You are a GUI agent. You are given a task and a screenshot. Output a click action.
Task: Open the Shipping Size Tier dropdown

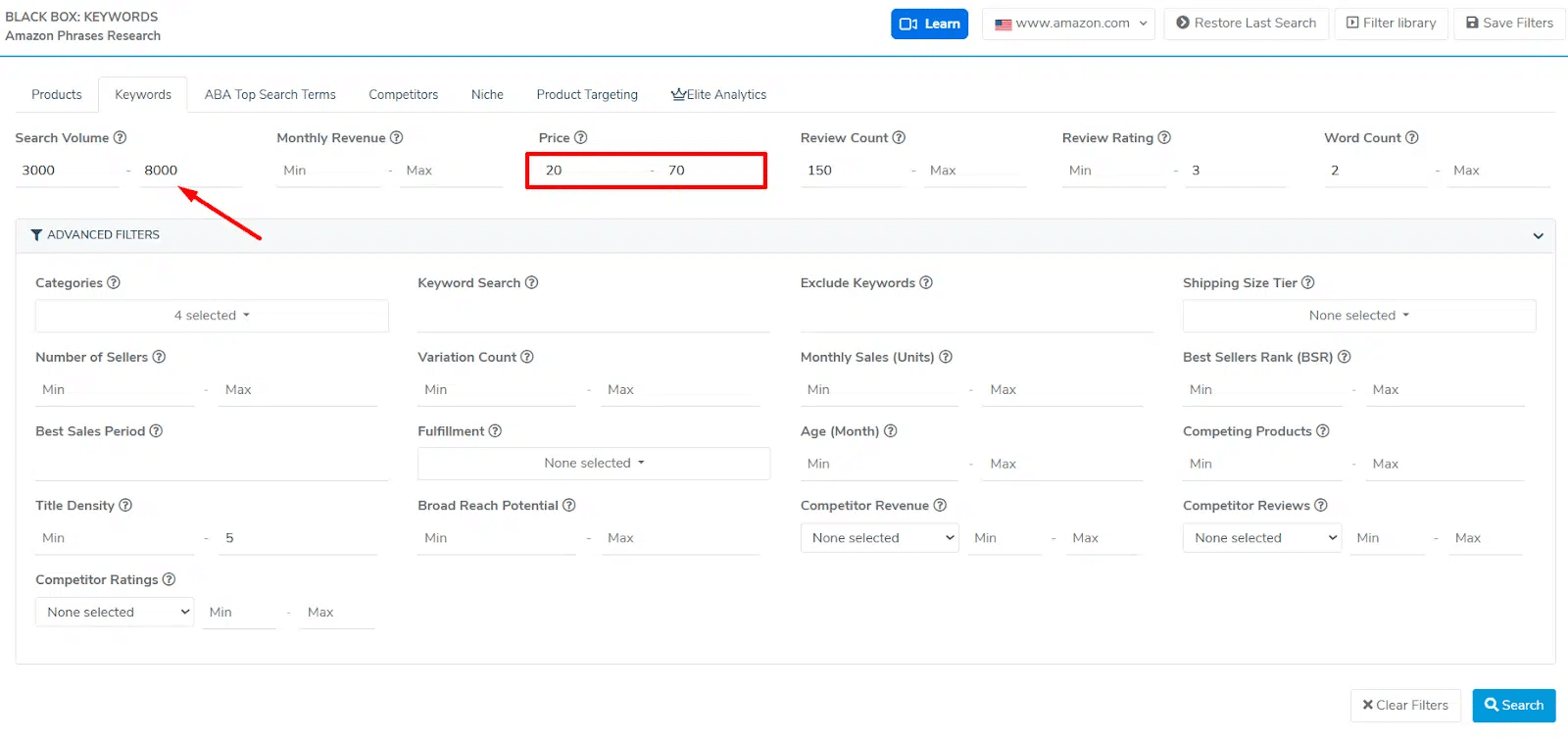point(1358,316)
